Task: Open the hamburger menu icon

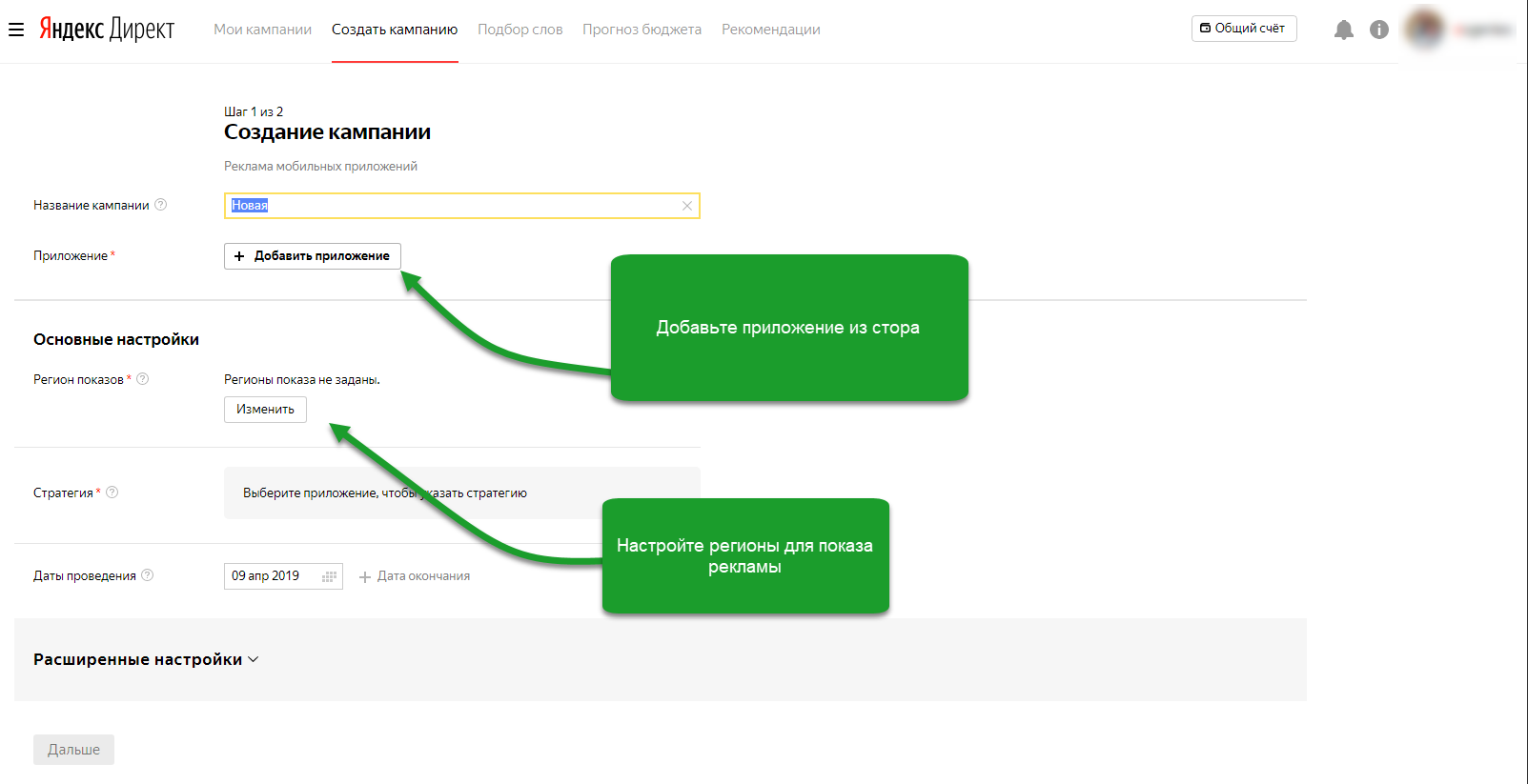Action: click(16, 30)
